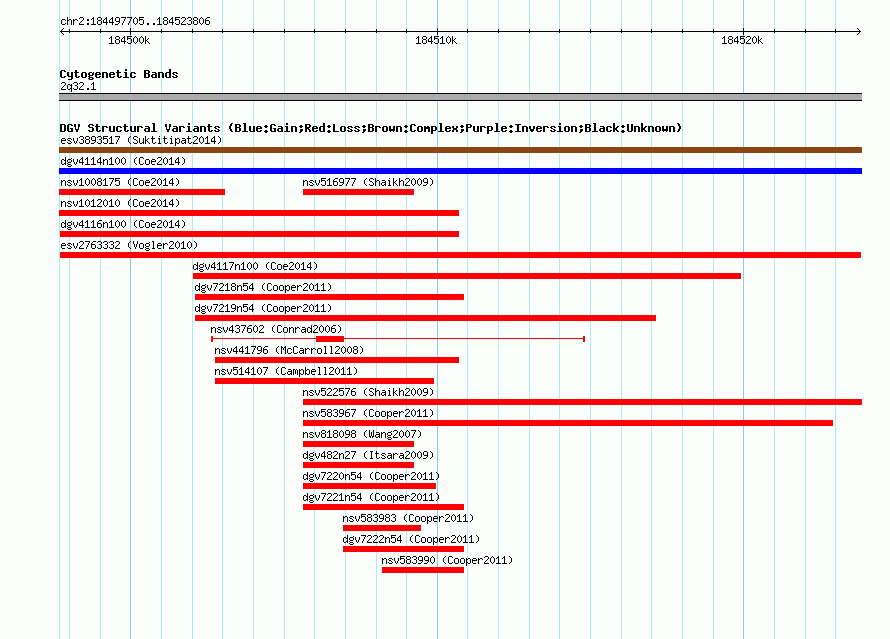Image resolution: width=890 pixels, height=639 pixels.
Task: Click the esv3893517 (Suktitipat2014) label
Action: tap(141, 140)
